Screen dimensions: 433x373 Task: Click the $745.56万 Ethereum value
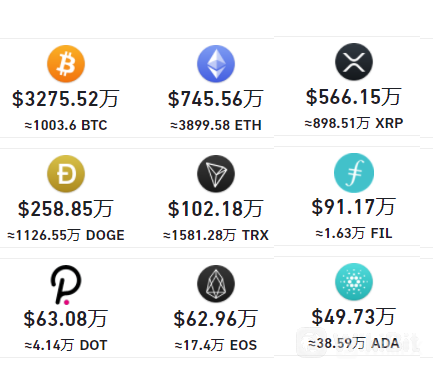pyautogui.click(x=216, y=99)
